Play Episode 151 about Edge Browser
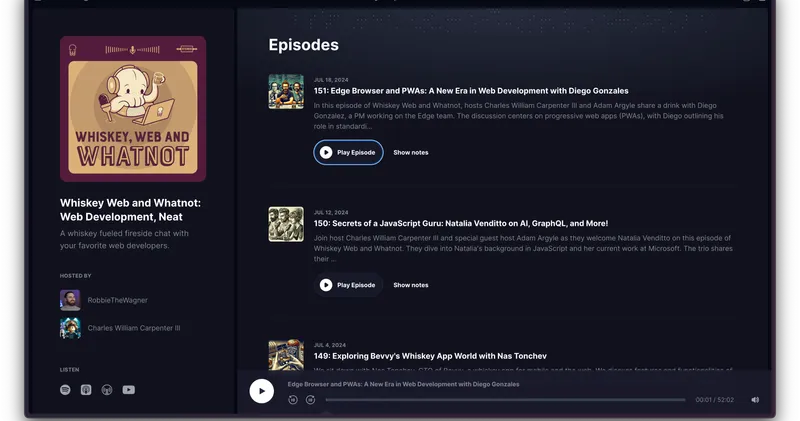This screenshot has height=421, width=800. tap(348, 152)
